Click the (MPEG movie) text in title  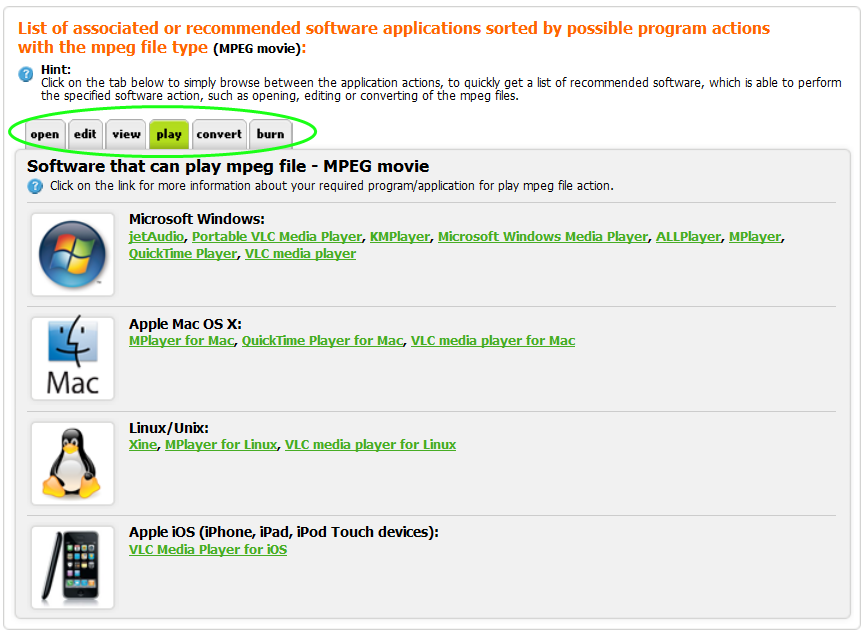tap(257, 49)
